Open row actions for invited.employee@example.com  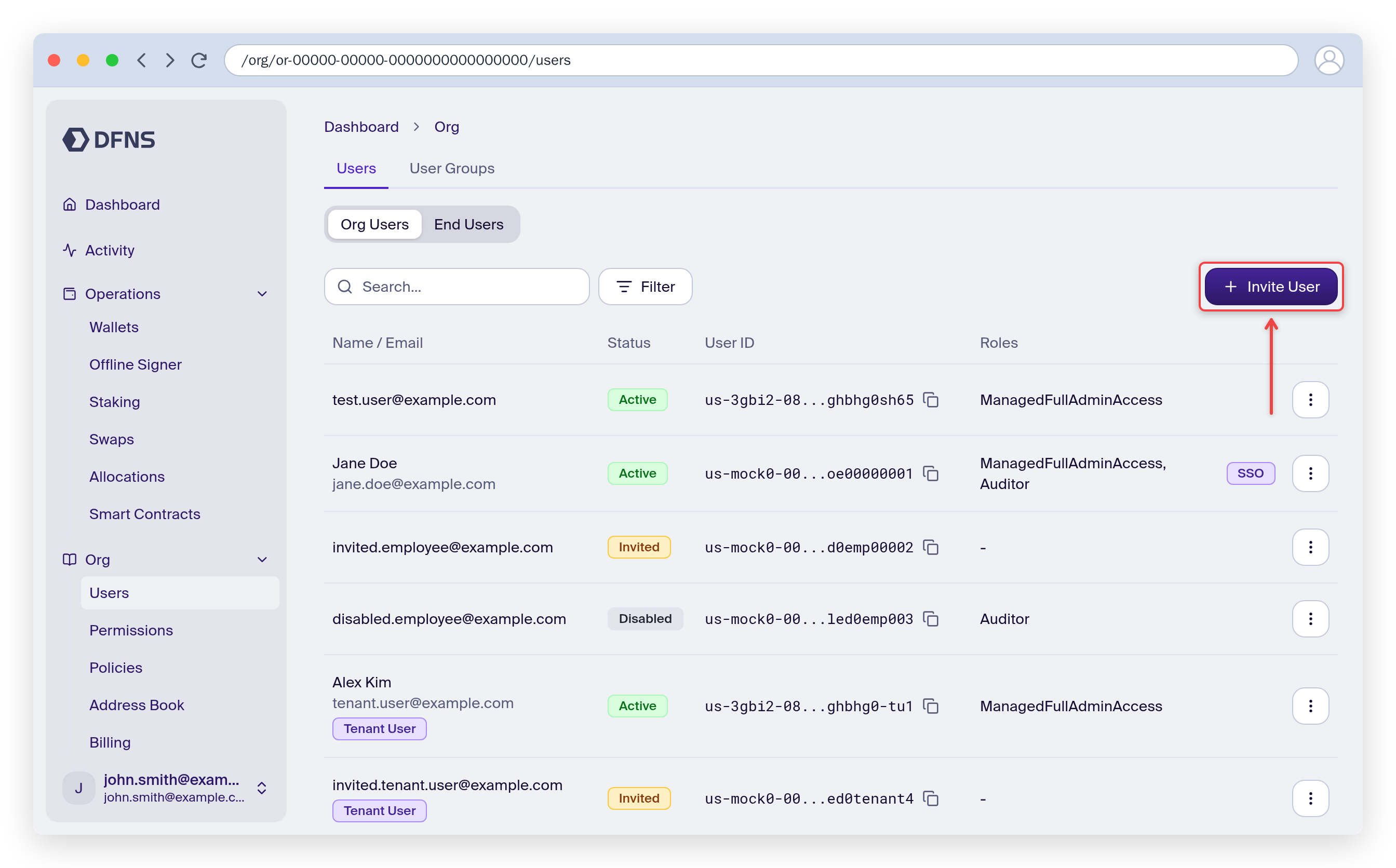pos(1310,547)
